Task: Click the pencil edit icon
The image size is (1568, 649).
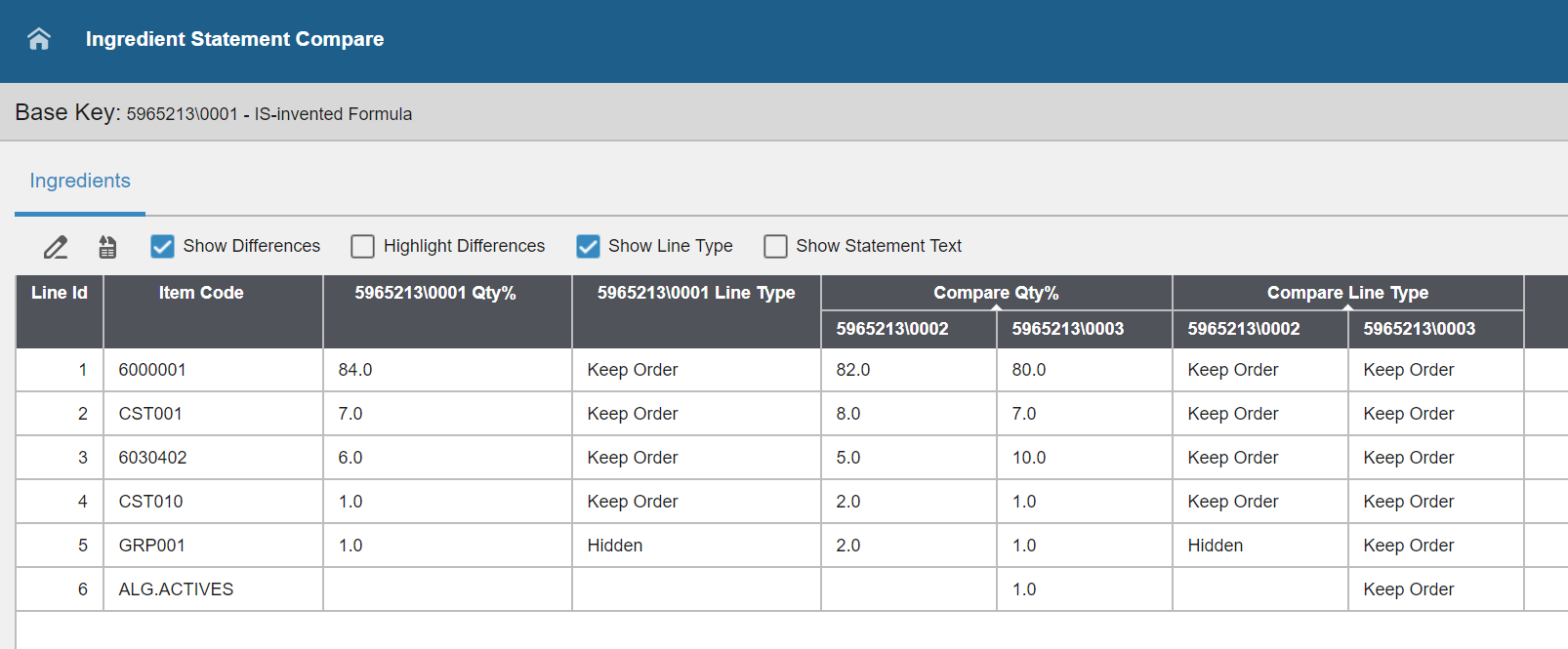Action: tap(56, 247)
